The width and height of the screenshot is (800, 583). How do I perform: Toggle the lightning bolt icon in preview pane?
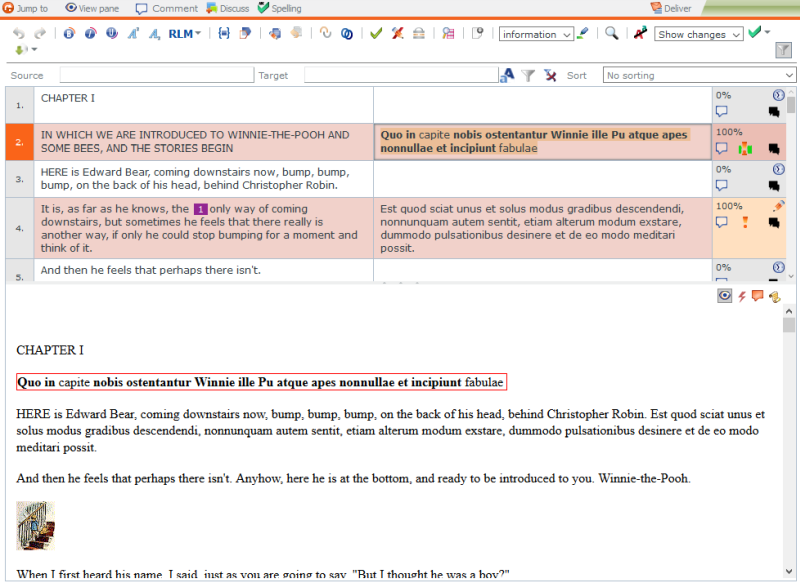point(742,296)
